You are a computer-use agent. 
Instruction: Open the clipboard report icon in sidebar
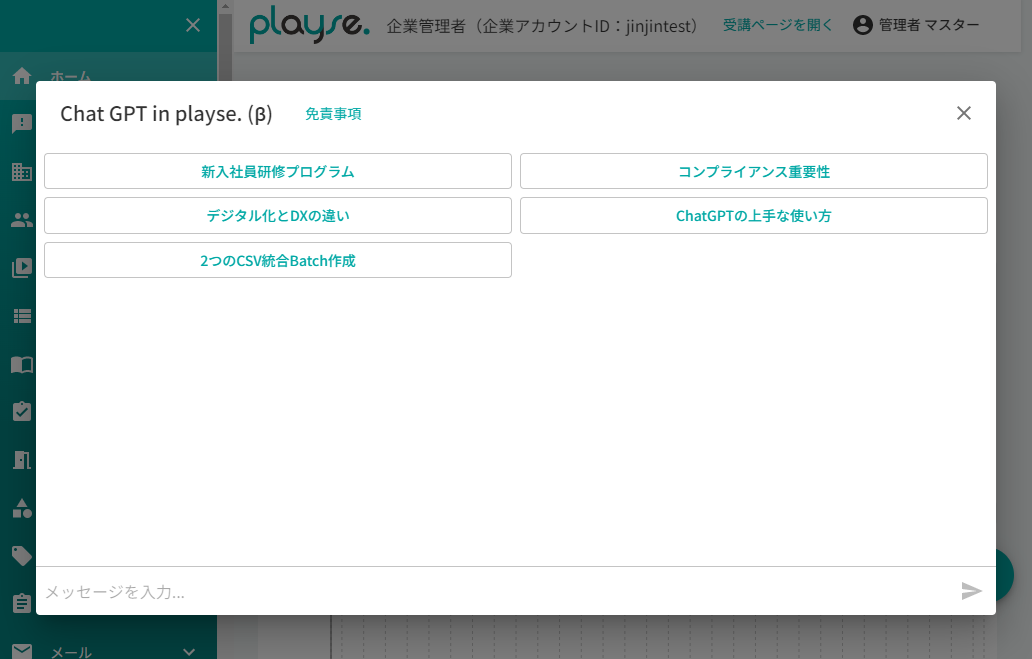coord(22,603)
